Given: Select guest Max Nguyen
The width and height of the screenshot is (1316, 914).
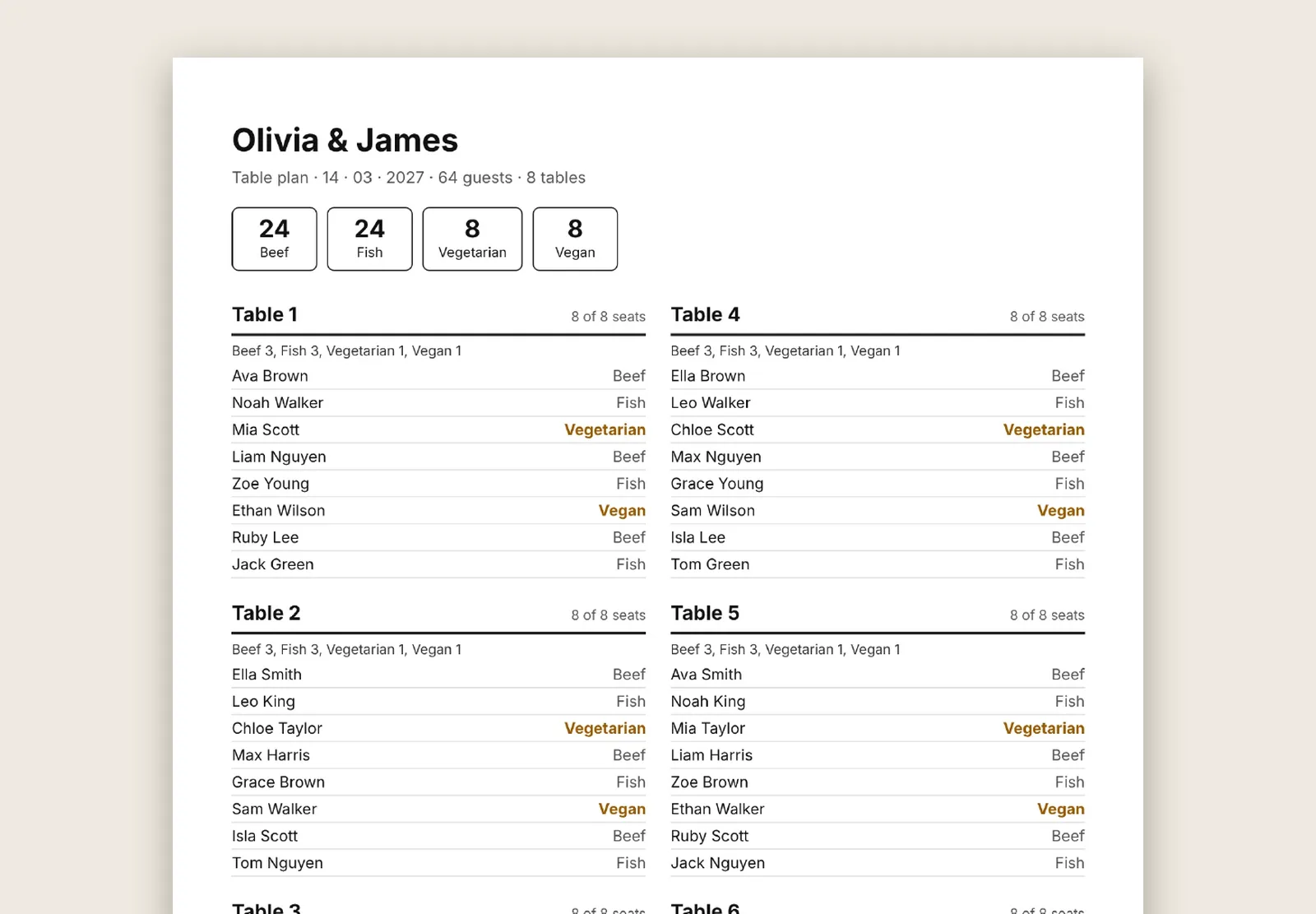Looking at the screenshot, I should point(716,457).
